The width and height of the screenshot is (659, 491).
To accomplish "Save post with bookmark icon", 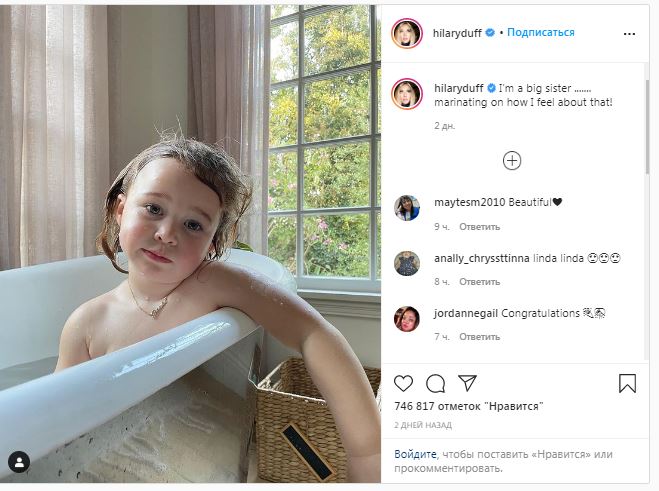I will (x=627, y=383).
